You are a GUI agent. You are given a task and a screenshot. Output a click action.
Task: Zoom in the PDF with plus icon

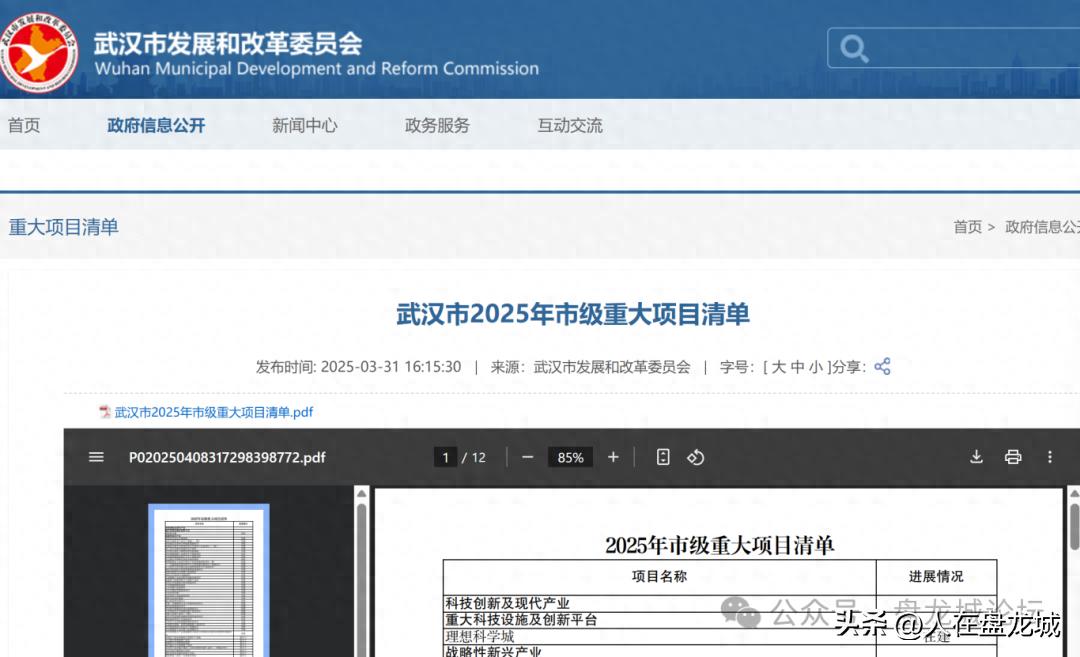pos(613,457)
